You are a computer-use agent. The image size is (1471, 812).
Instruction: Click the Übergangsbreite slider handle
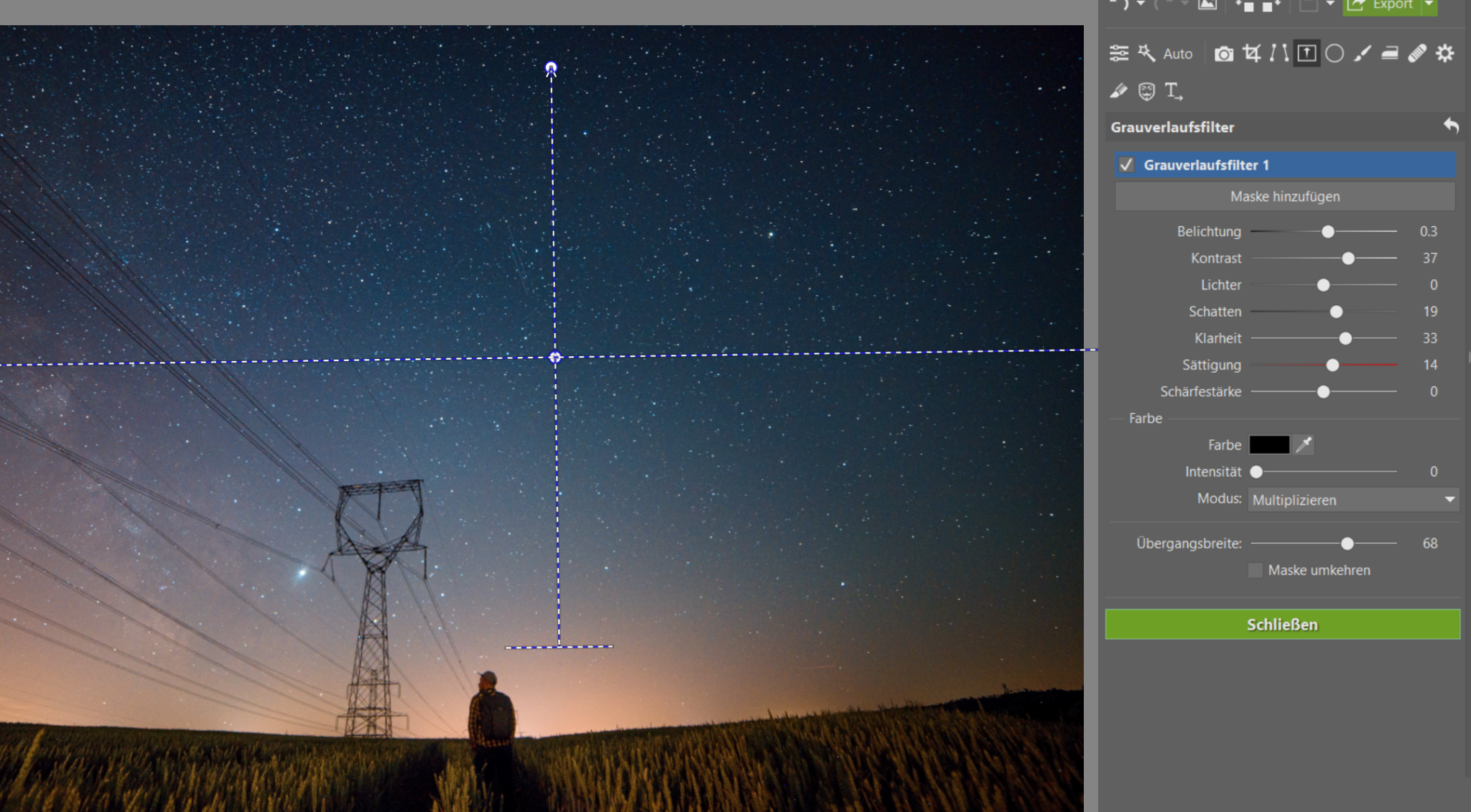[x=1347, y=543]
